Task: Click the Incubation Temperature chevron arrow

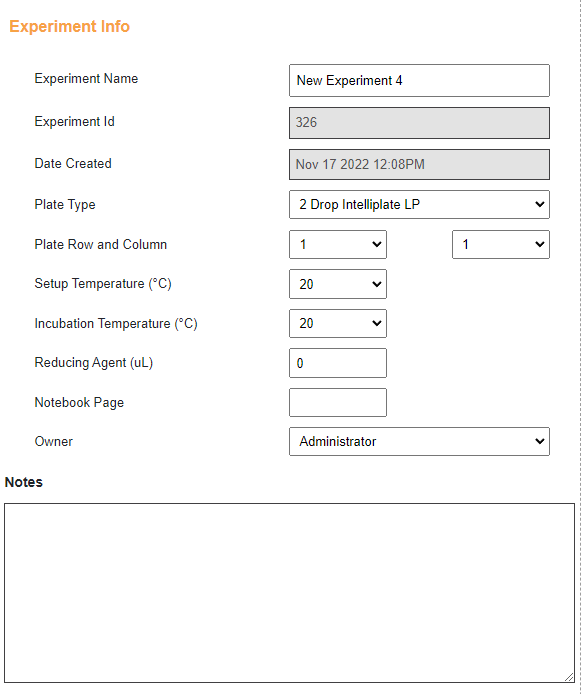Action: click(377, 324)
